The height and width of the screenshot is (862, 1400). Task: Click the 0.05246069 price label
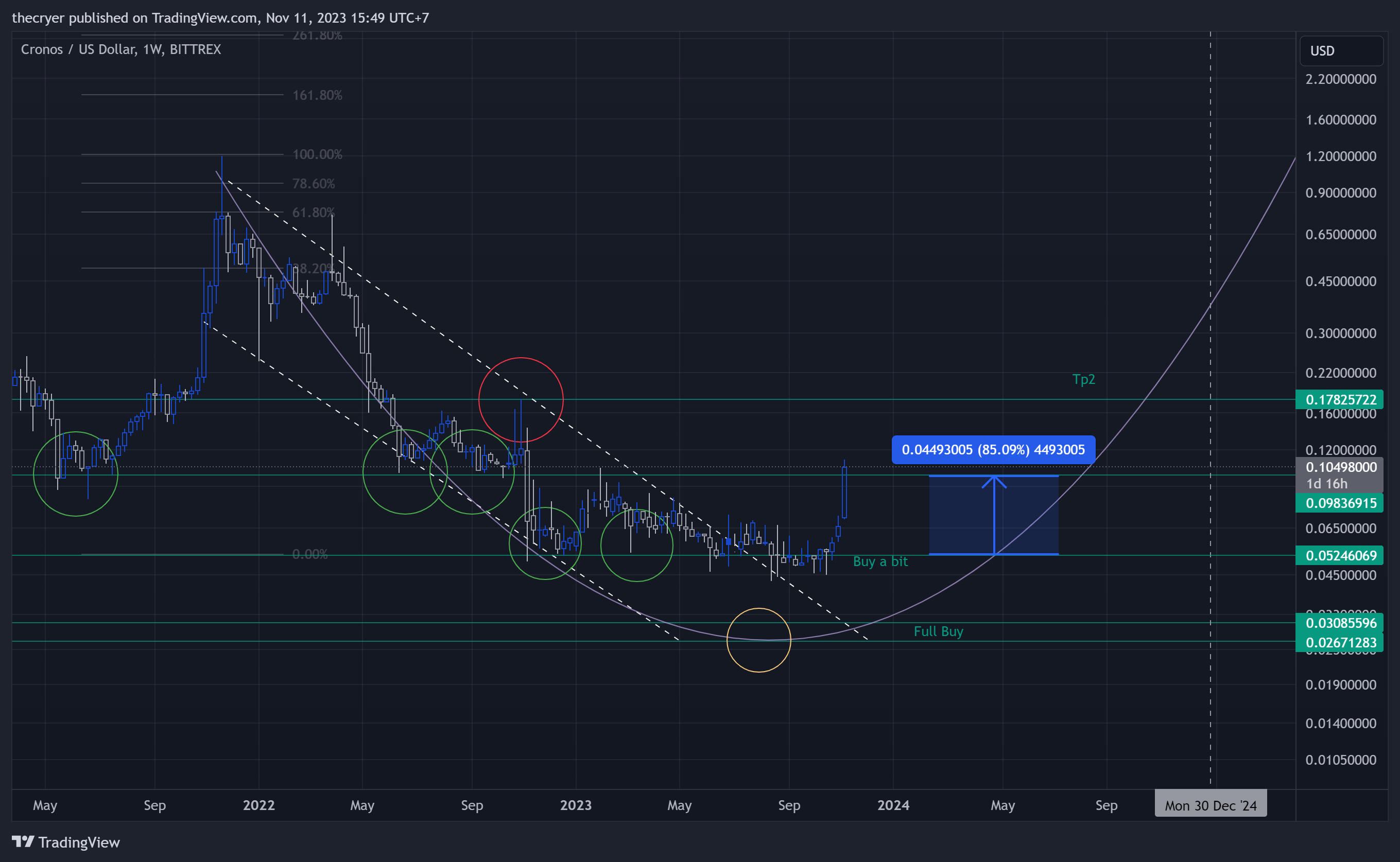pyautogui.click(x=1340, y=555)
